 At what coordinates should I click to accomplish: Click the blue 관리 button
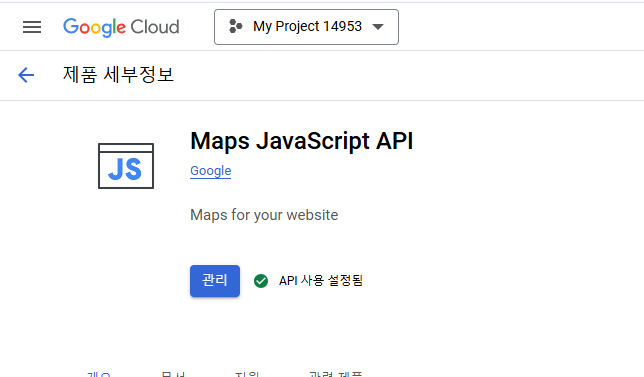215,281
